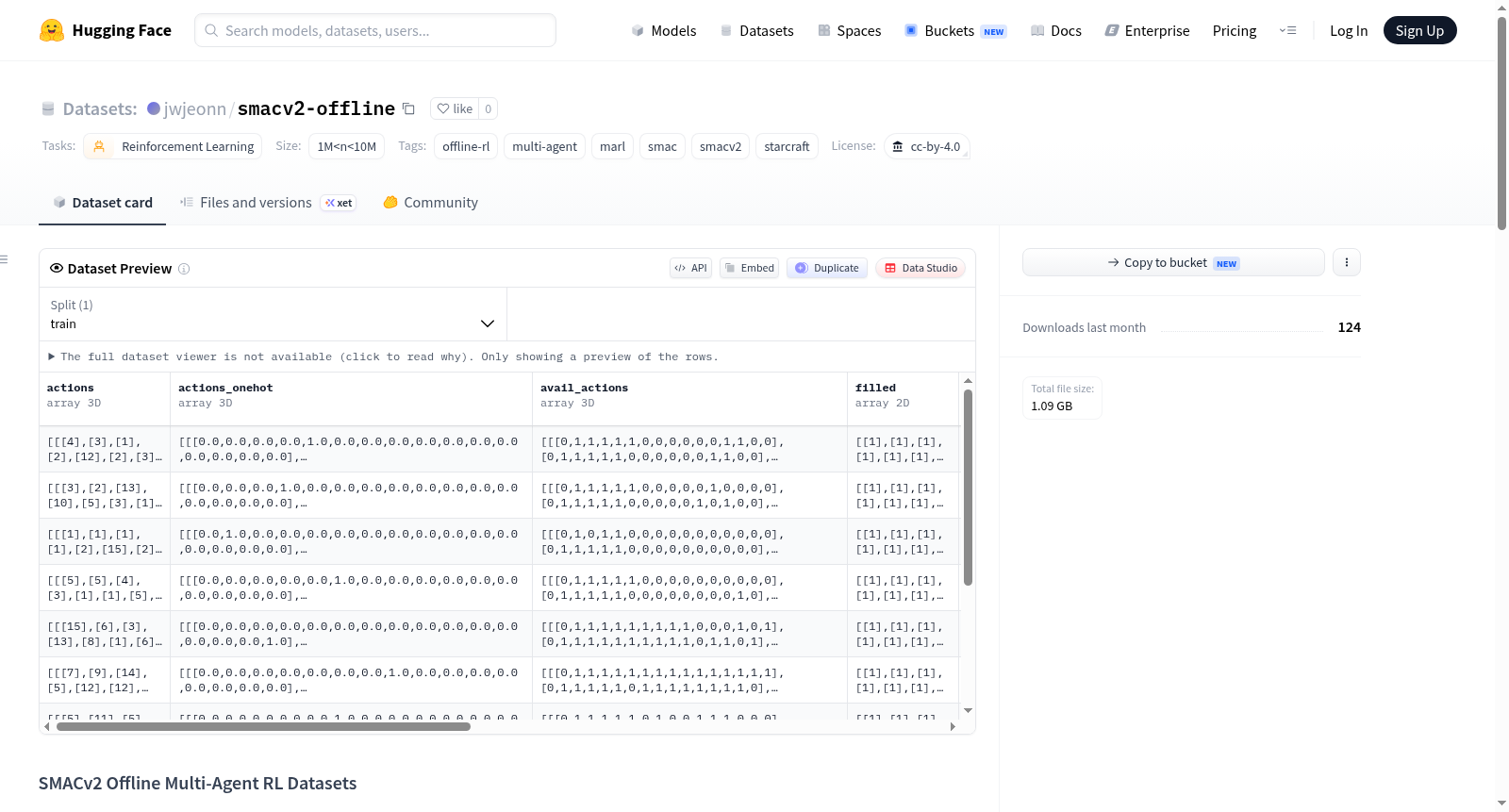Screen dimensions: 1509x812
Task: Click the preview table horizontal scrollbar
Action: (263, 727)
